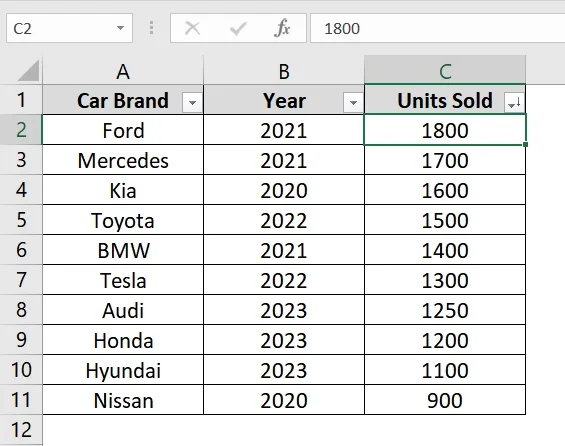Select the 1250 units sold cell

pos(445,309)
